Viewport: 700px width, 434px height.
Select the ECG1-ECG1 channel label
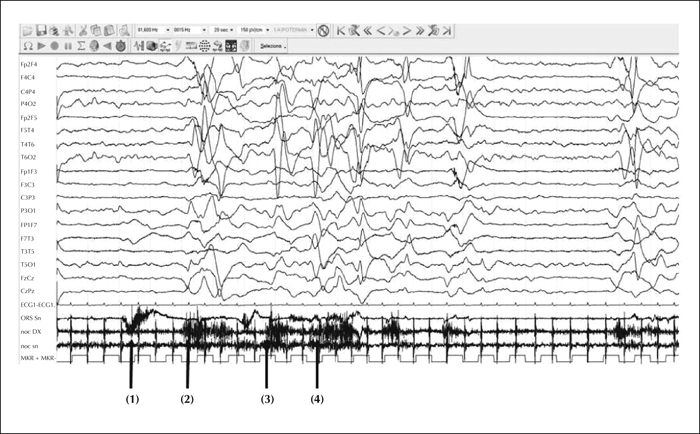coord(37,305)
